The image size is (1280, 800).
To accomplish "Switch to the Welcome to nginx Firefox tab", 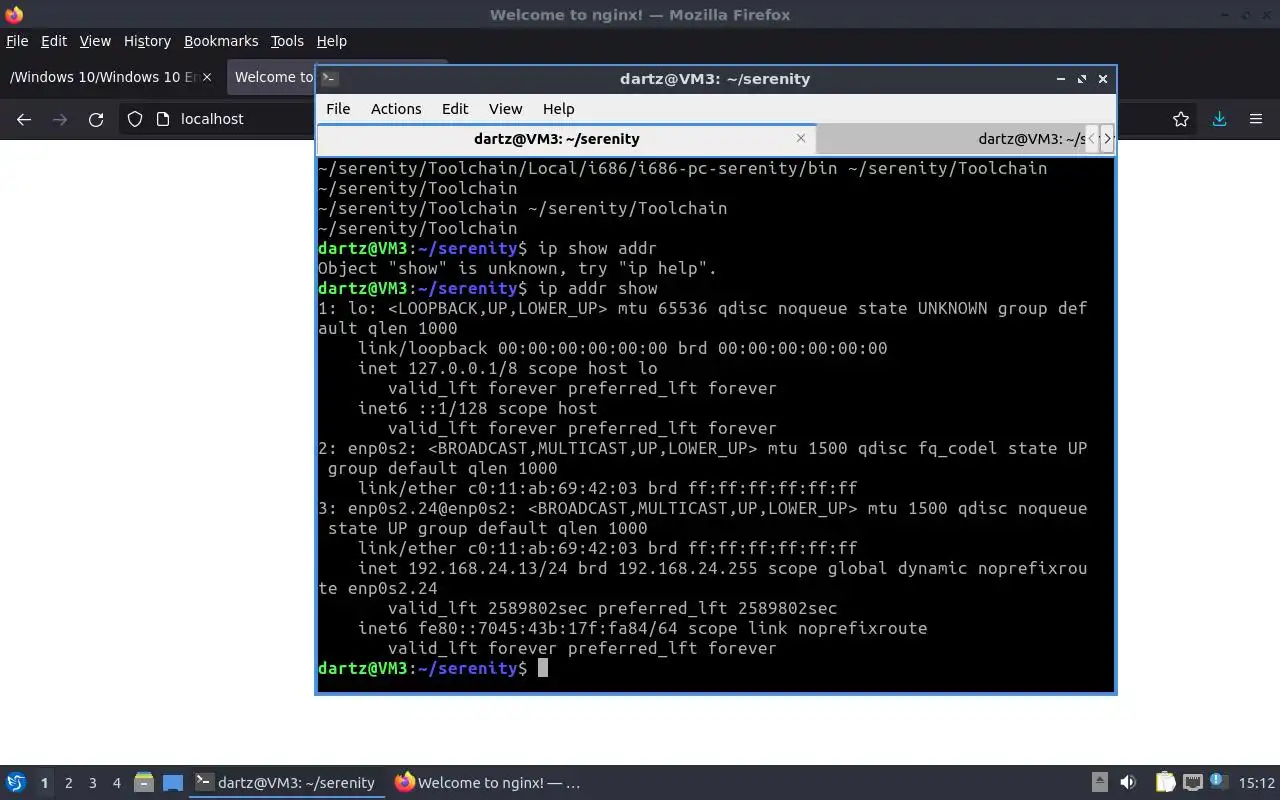I will coord(271,77).
